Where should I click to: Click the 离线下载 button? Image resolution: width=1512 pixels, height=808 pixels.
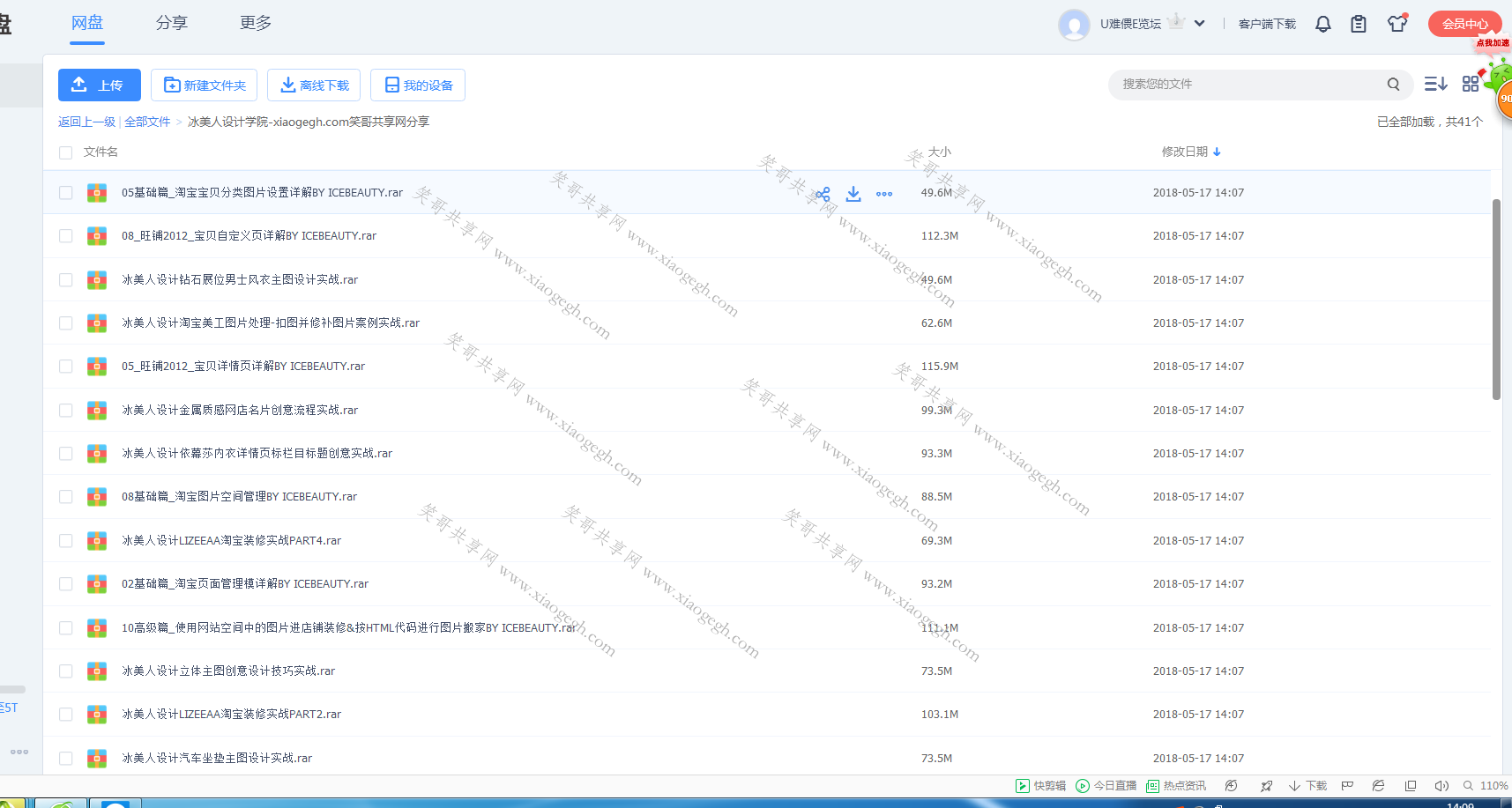tap(314, 85)
